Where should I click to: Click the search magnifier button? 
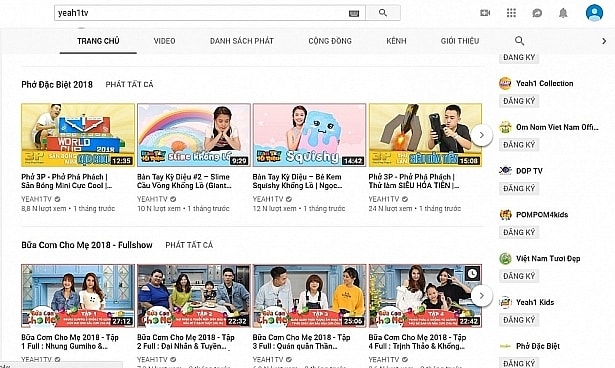[383, 13]
